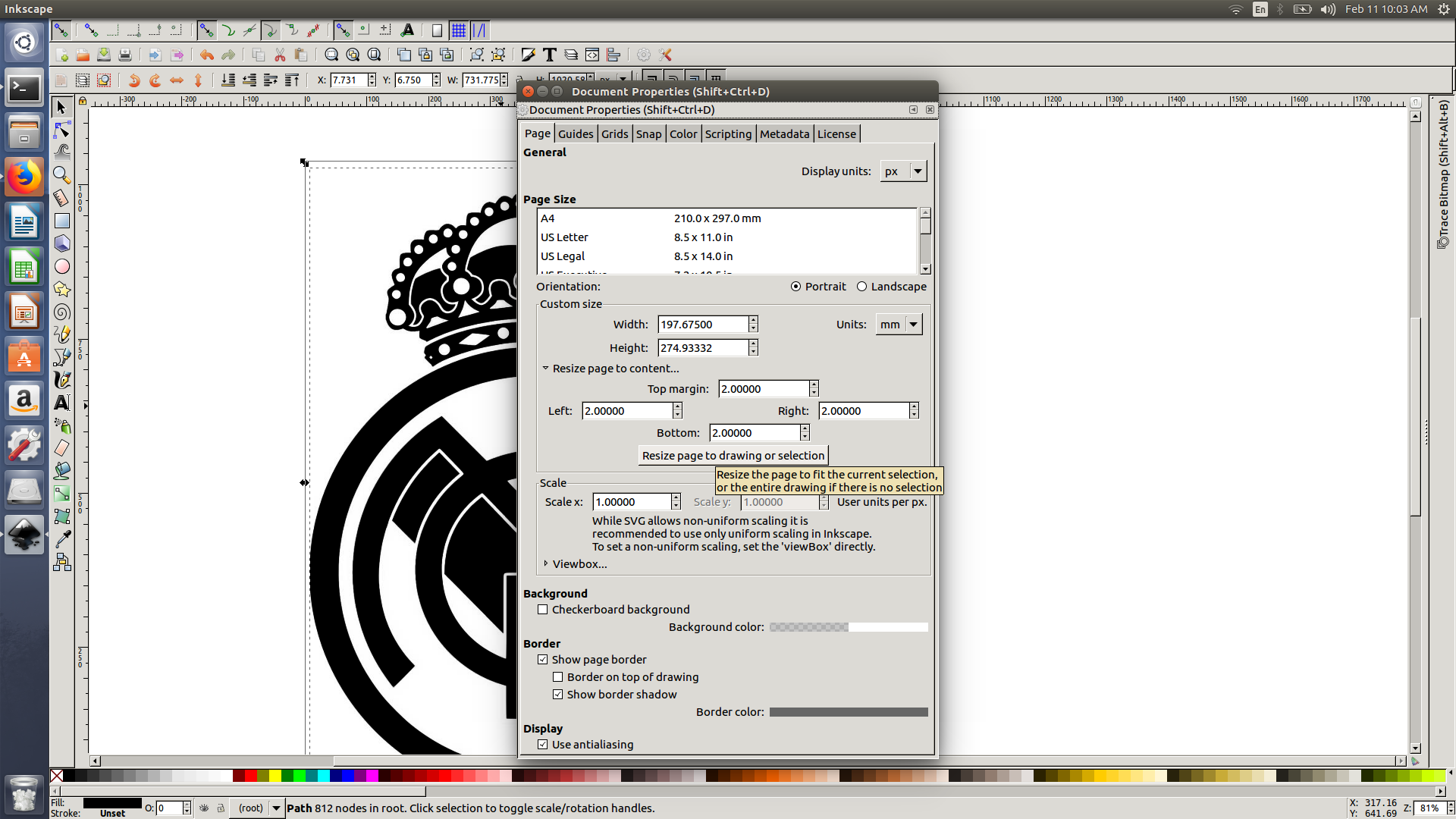Select Portrait orientation

tap(818, 287)
